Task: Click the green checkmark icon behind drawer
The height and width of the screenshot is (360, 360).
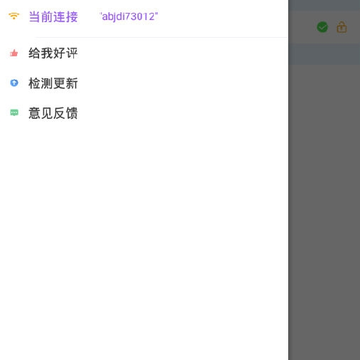Action: [322, 27]
